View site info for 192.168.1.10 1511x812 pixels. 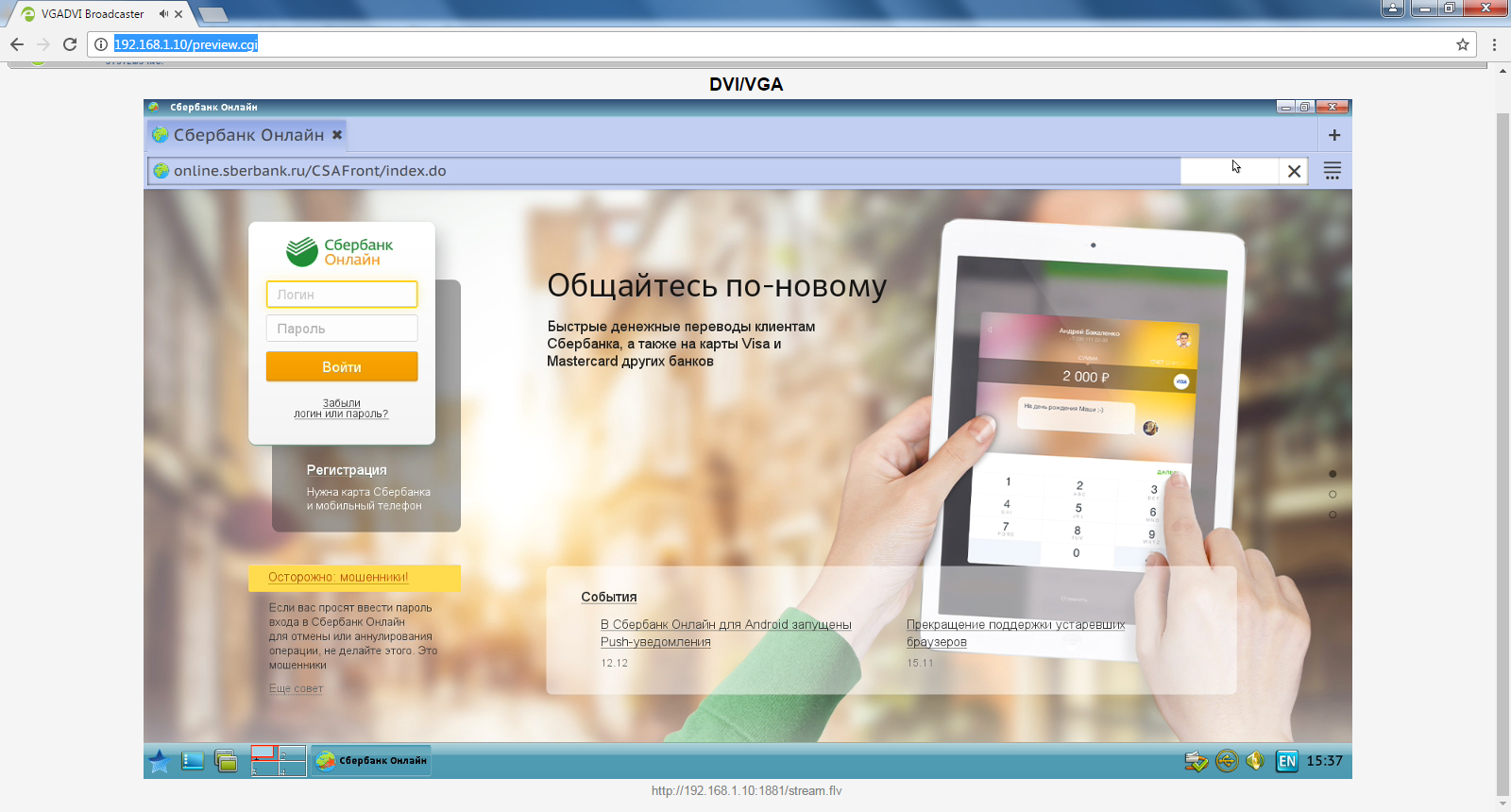(x=101, y=44)
